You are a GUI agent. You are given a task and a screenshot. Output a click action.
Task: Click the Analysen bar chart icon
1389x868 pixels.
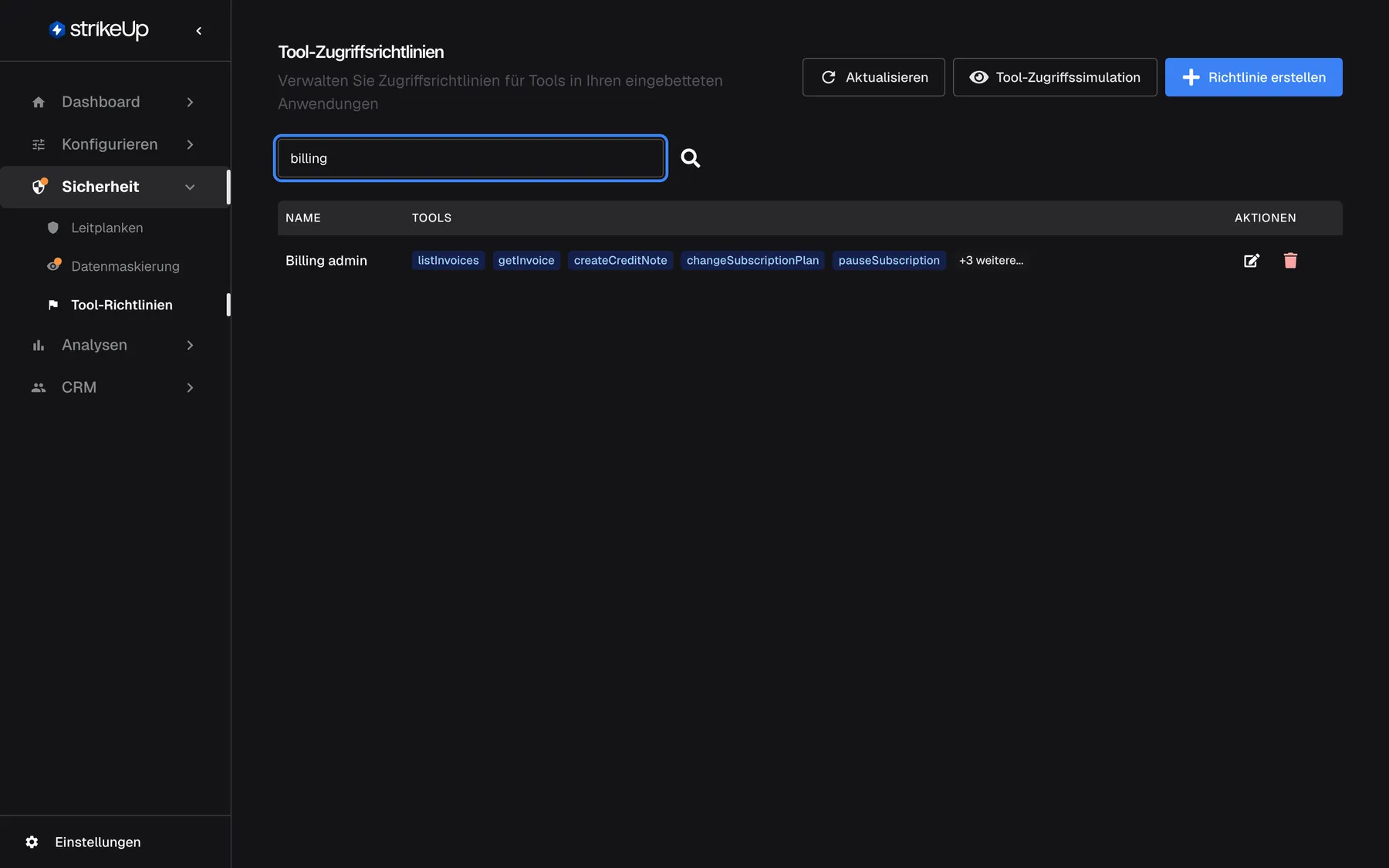(39, 345)
